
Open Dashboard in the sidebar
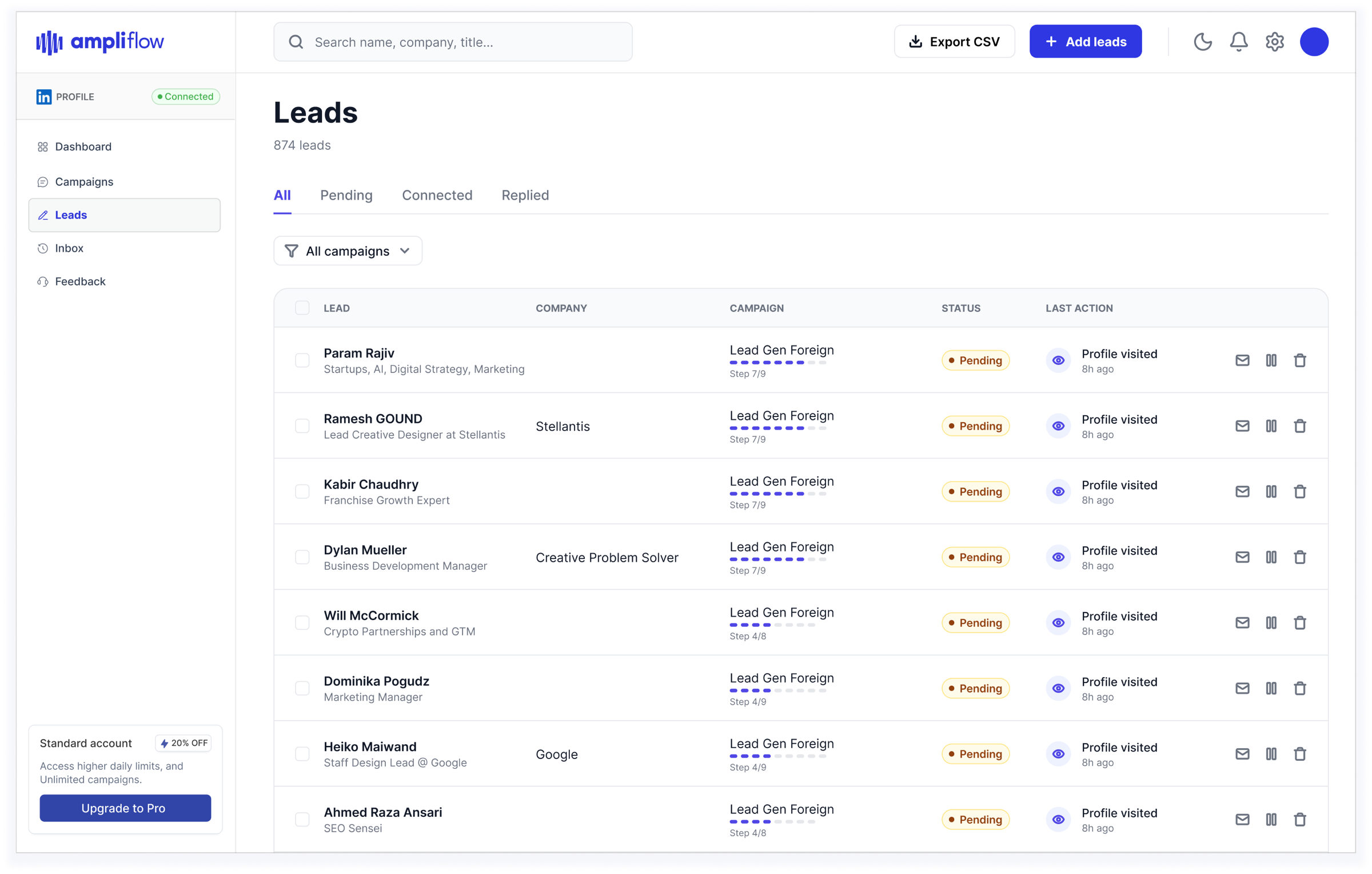(x=125, y=147)
